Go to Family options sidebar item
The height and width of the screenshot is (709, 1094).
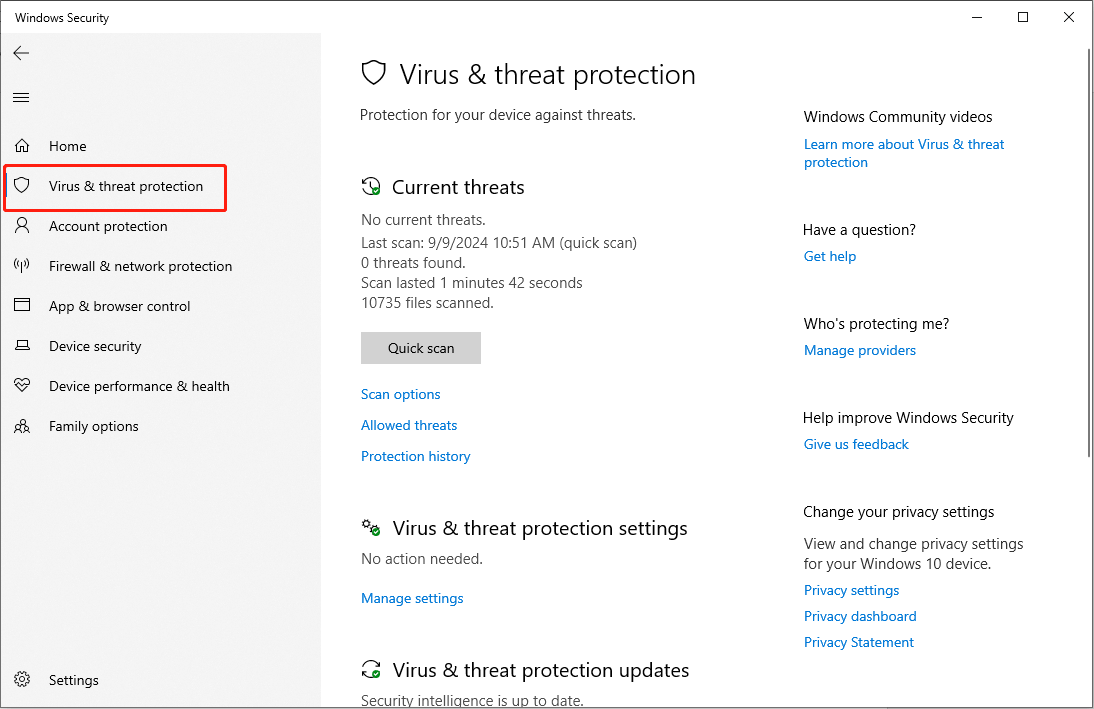(93, 426)
